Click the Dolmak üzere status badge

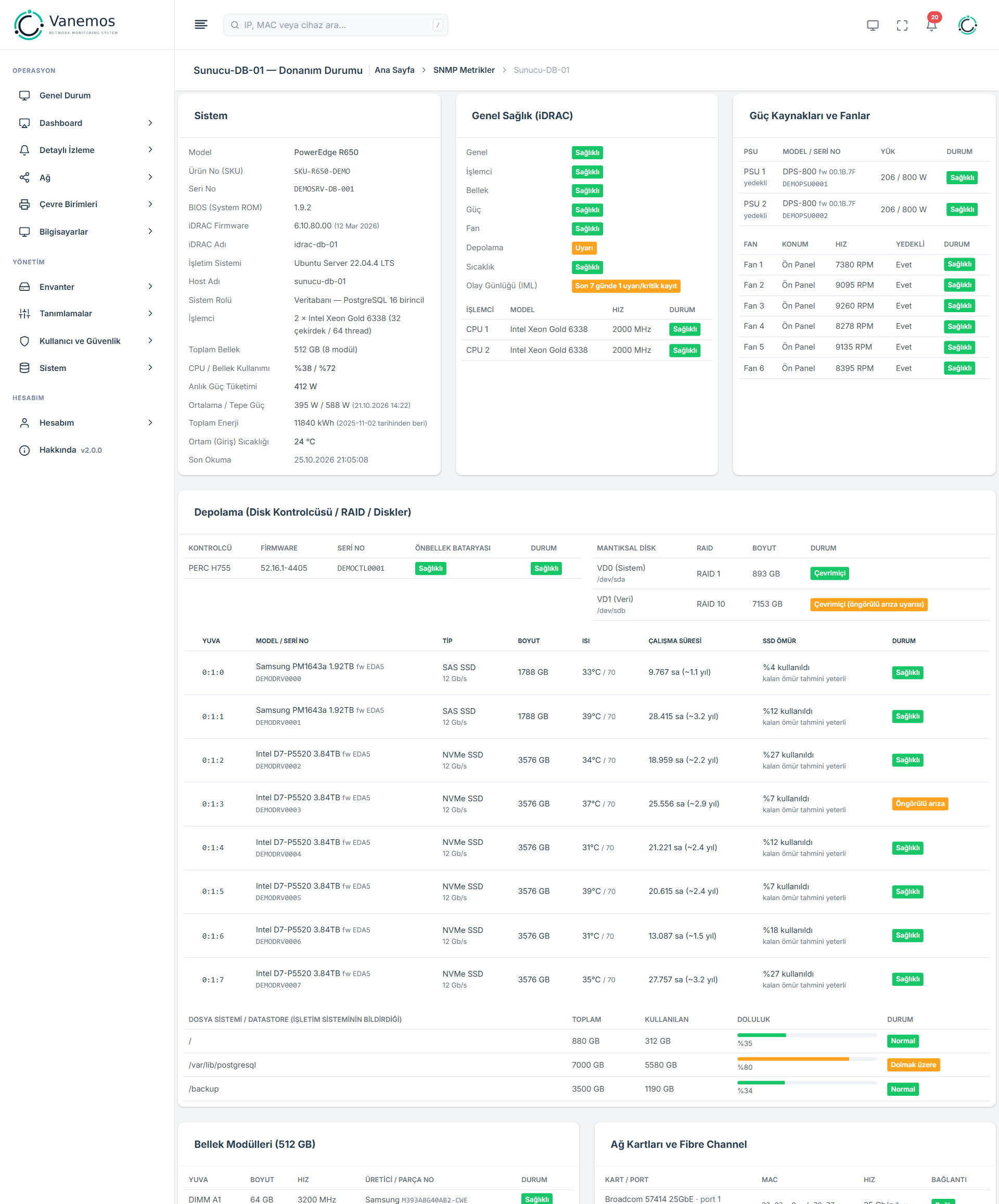coord(913,1065)
